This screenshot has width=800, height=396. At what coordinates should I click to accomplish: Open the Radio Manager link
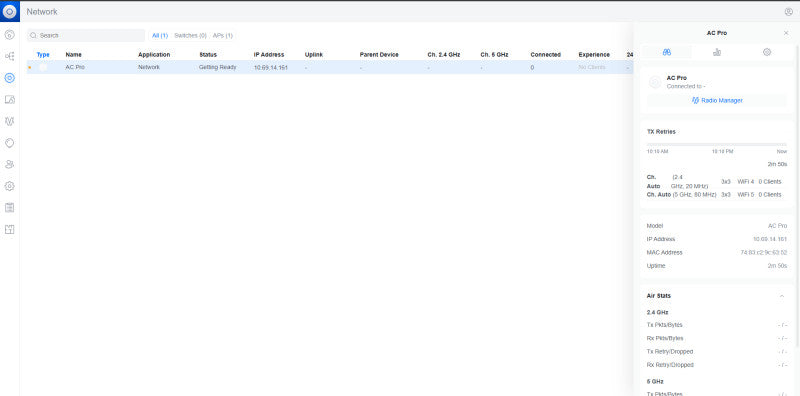coord(717,101)
